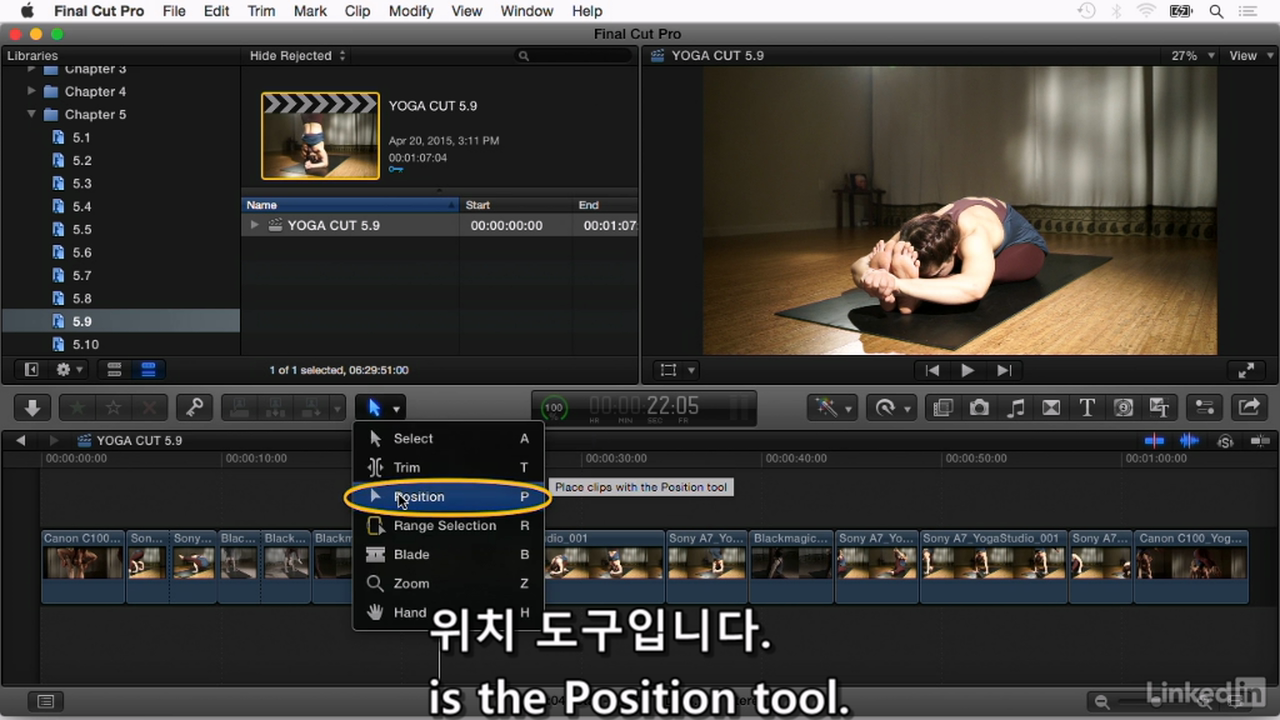Open the browser gear action menu
The image size is (1280, 720).
tap(70, 370)
